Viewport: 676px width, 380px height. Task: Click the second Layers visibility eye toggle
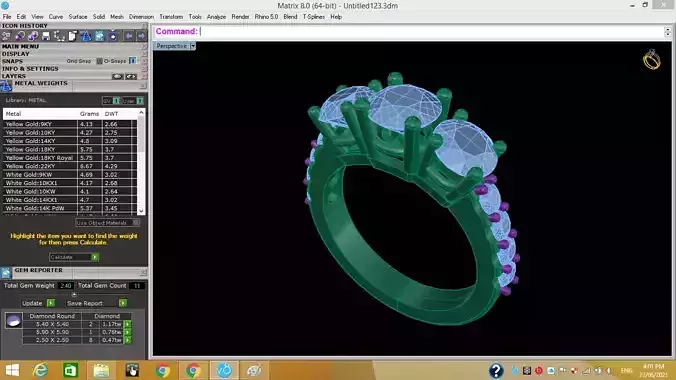coord(131,76)
